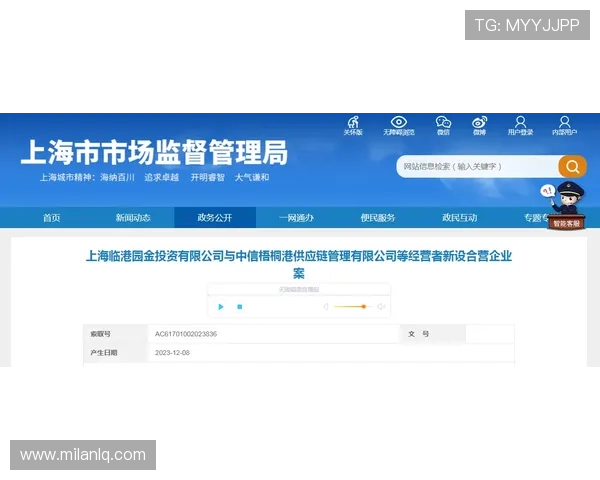
Task: Click the article headline about 新设合营企业案
Action: click(x=298, y=264)
